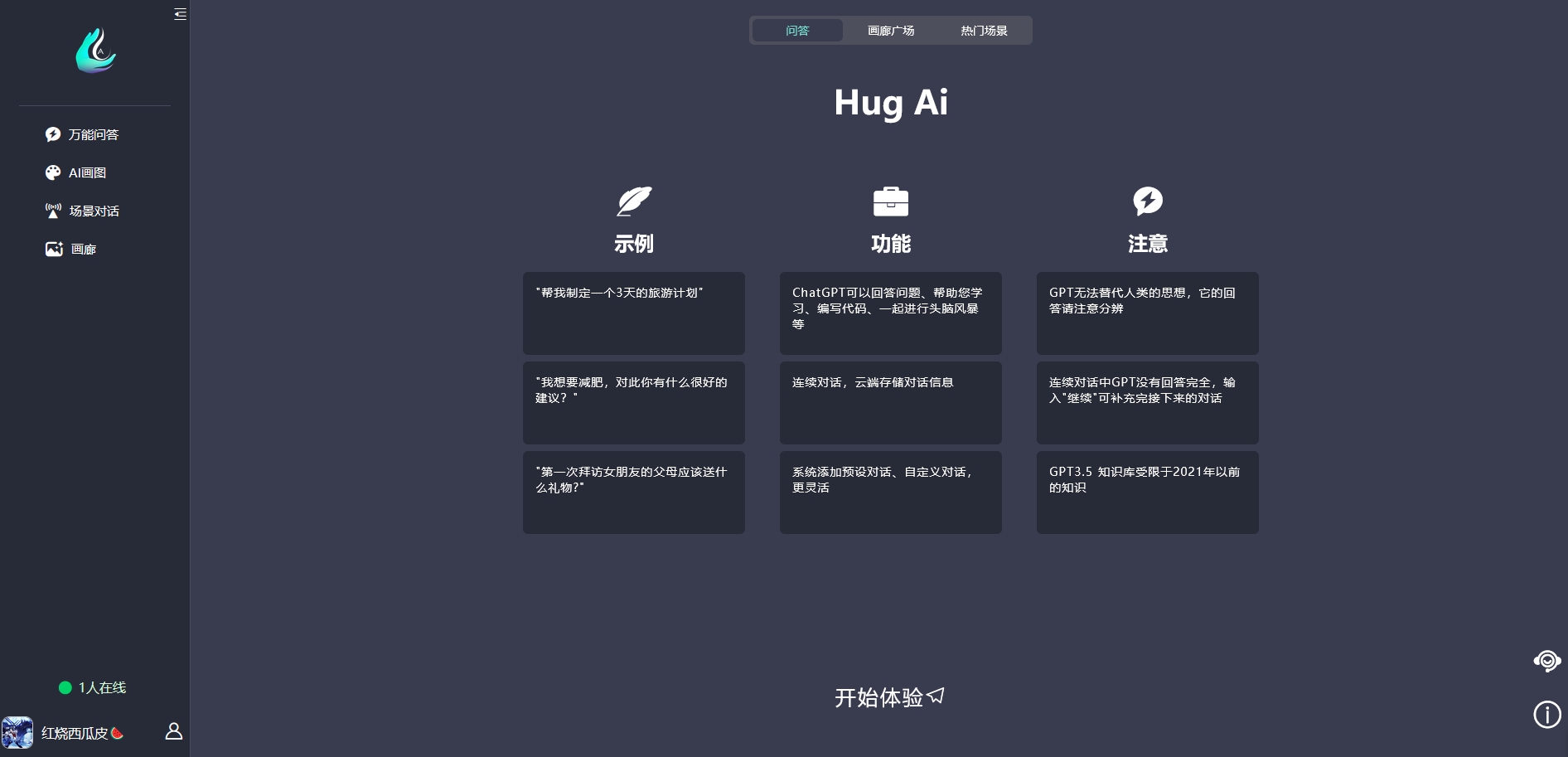Switch to the 问答 tab

pyautogui.click(x=797, y=31)
